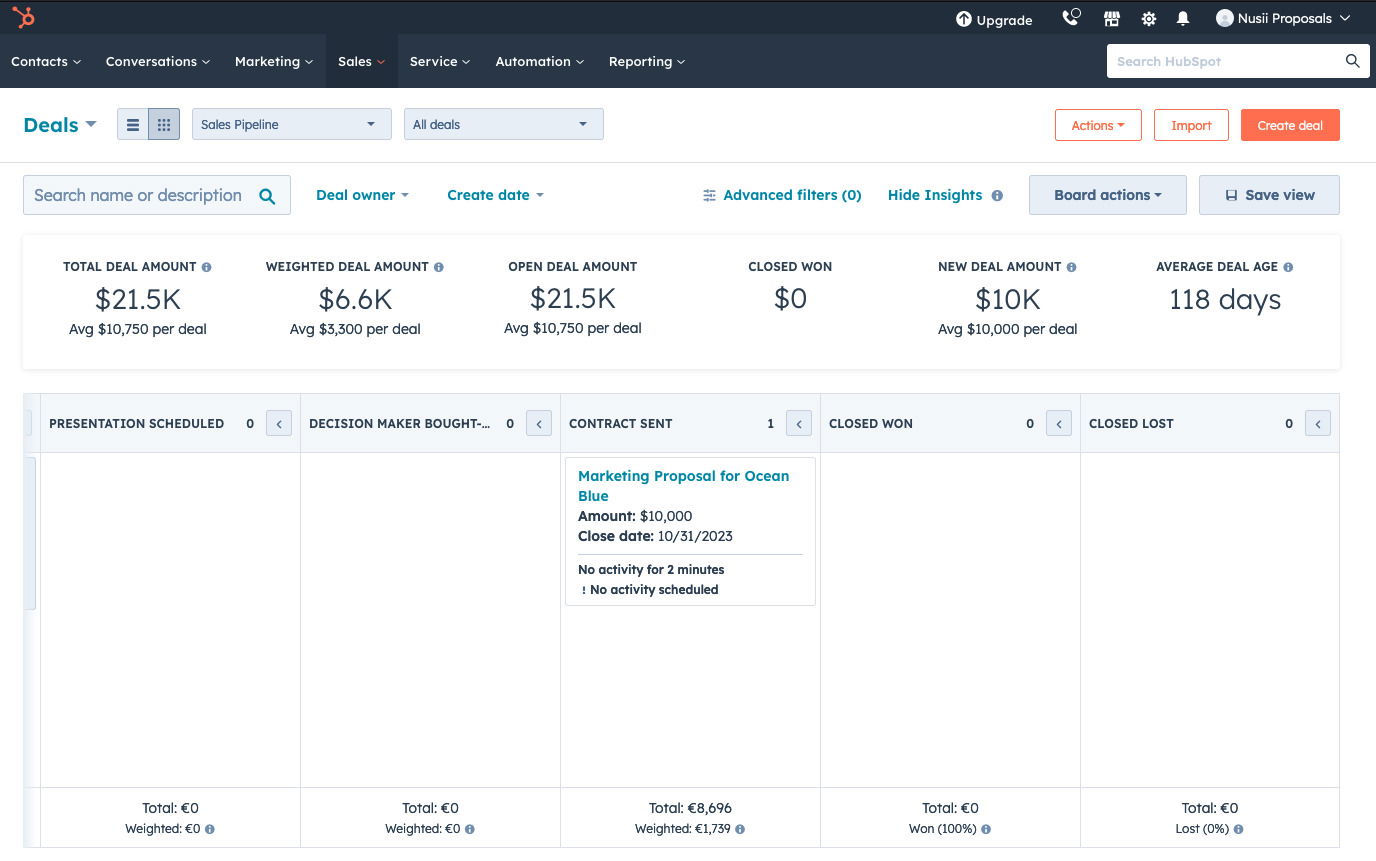Viewport: 1376px width, 861px height.
Task: Open the notifications bell
Action: coord(1183,18)
